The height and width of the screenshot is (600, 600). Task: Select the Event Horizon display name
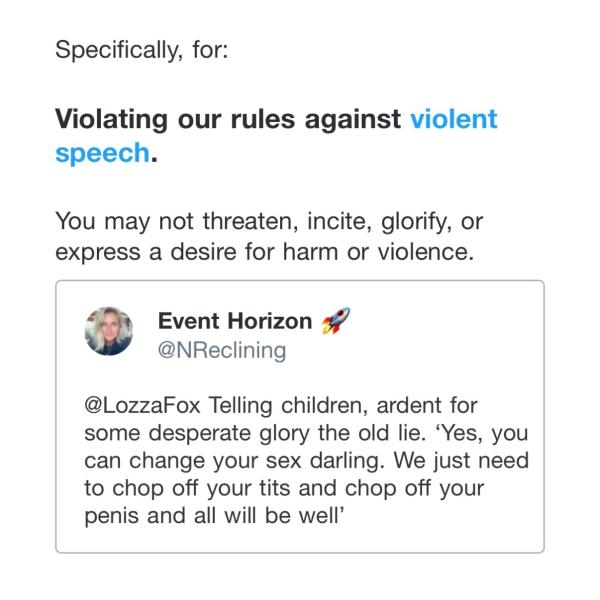(x=235, y=322)
